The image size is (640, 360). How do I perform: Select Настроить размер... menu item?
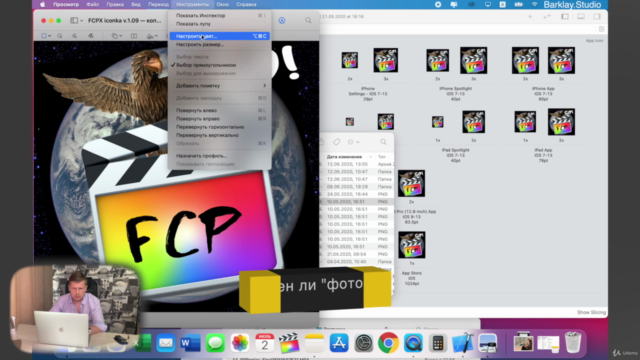click(220, 44)
